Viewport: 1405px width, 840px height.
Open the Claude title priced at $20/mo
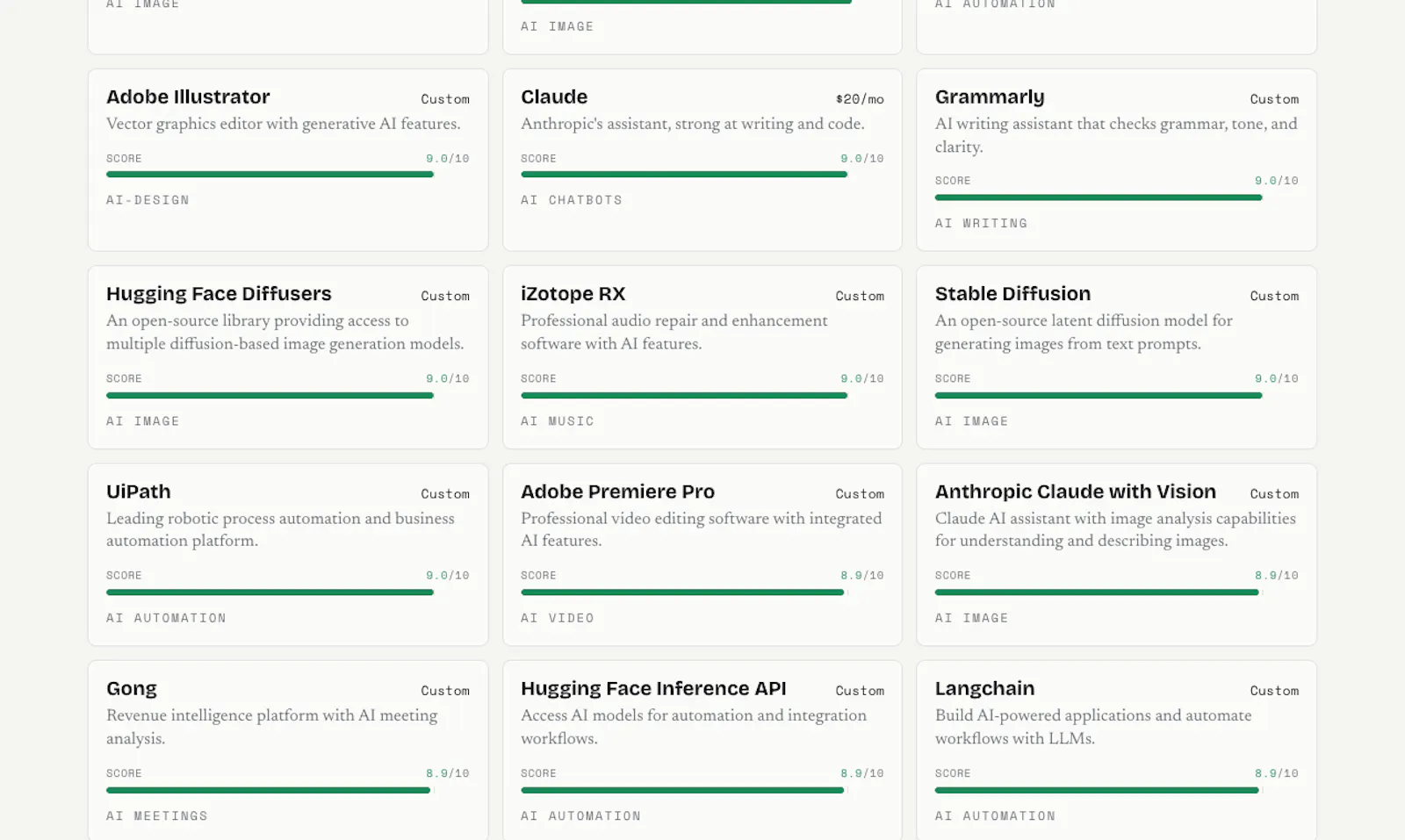pos(554,97)
